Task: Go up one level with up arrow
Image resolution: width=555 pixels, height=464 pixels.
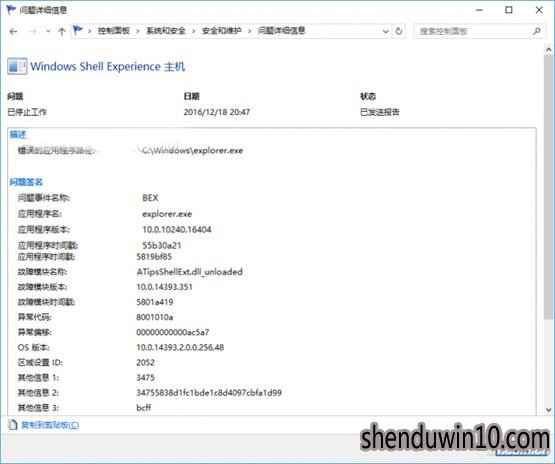Action: pyautogui.click(x=62, y=31)
